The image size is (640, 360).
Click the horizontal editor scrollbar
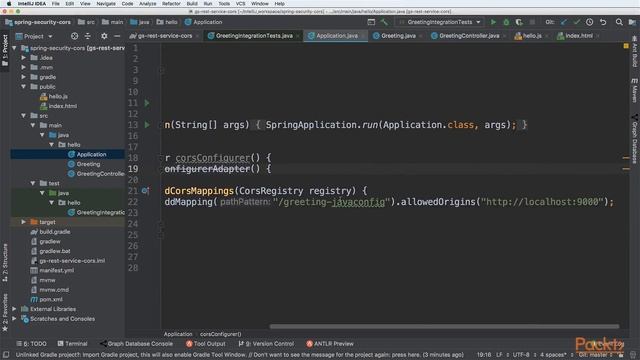tap(444, 327)
